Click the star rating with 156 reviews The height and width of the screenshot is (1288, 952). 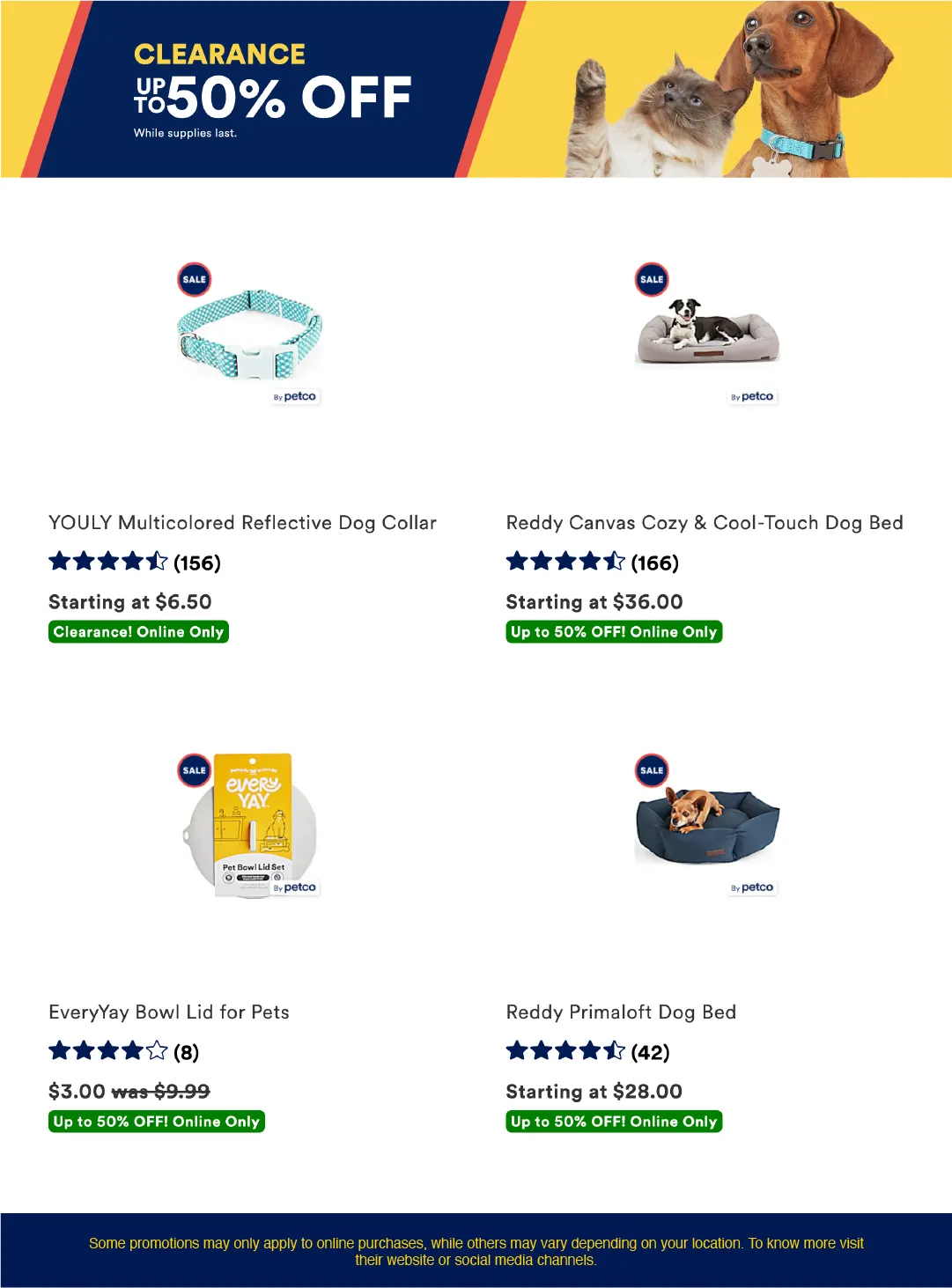134,563
